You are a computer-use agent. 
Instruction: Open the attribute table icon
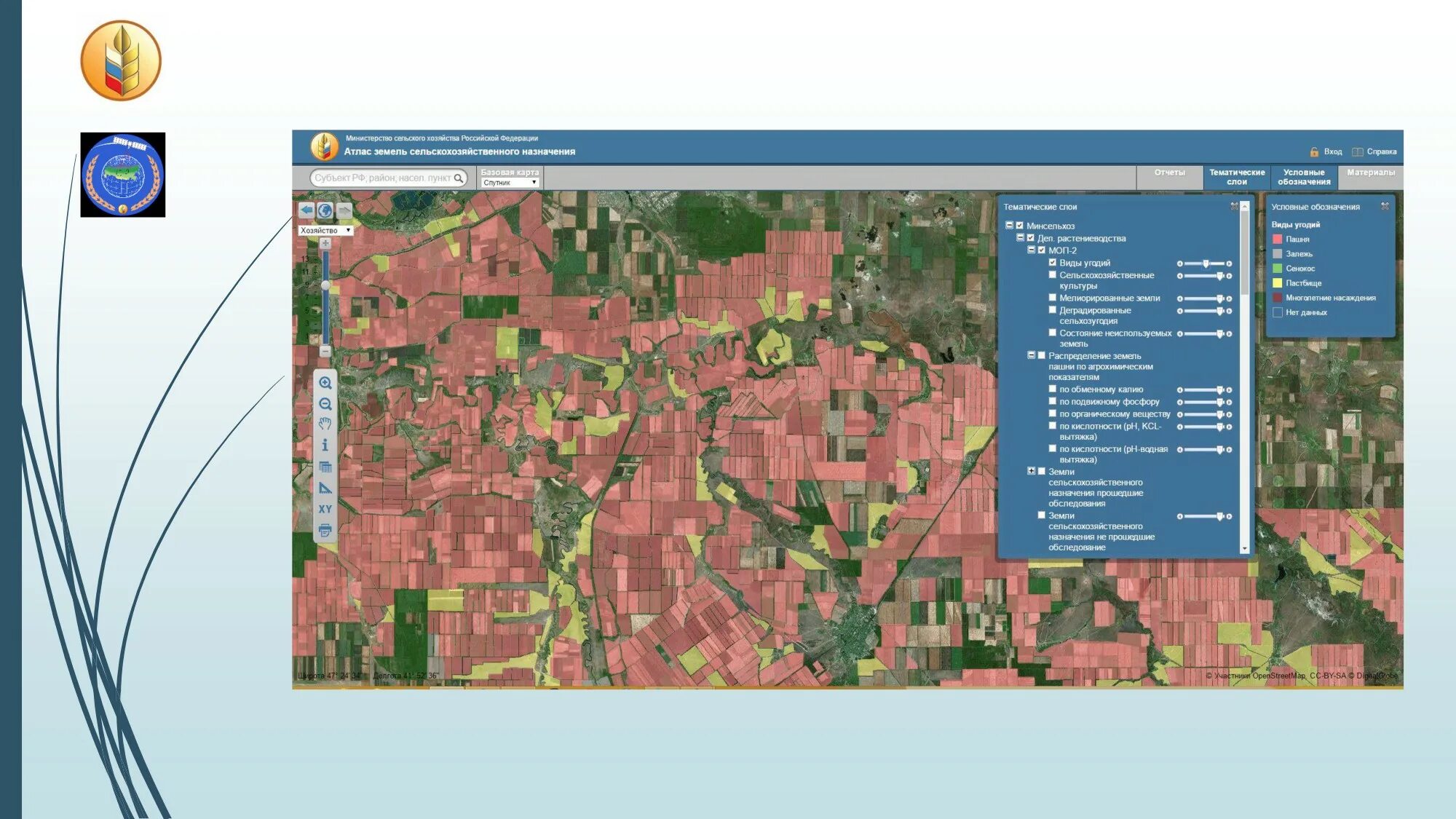[325, 467]
